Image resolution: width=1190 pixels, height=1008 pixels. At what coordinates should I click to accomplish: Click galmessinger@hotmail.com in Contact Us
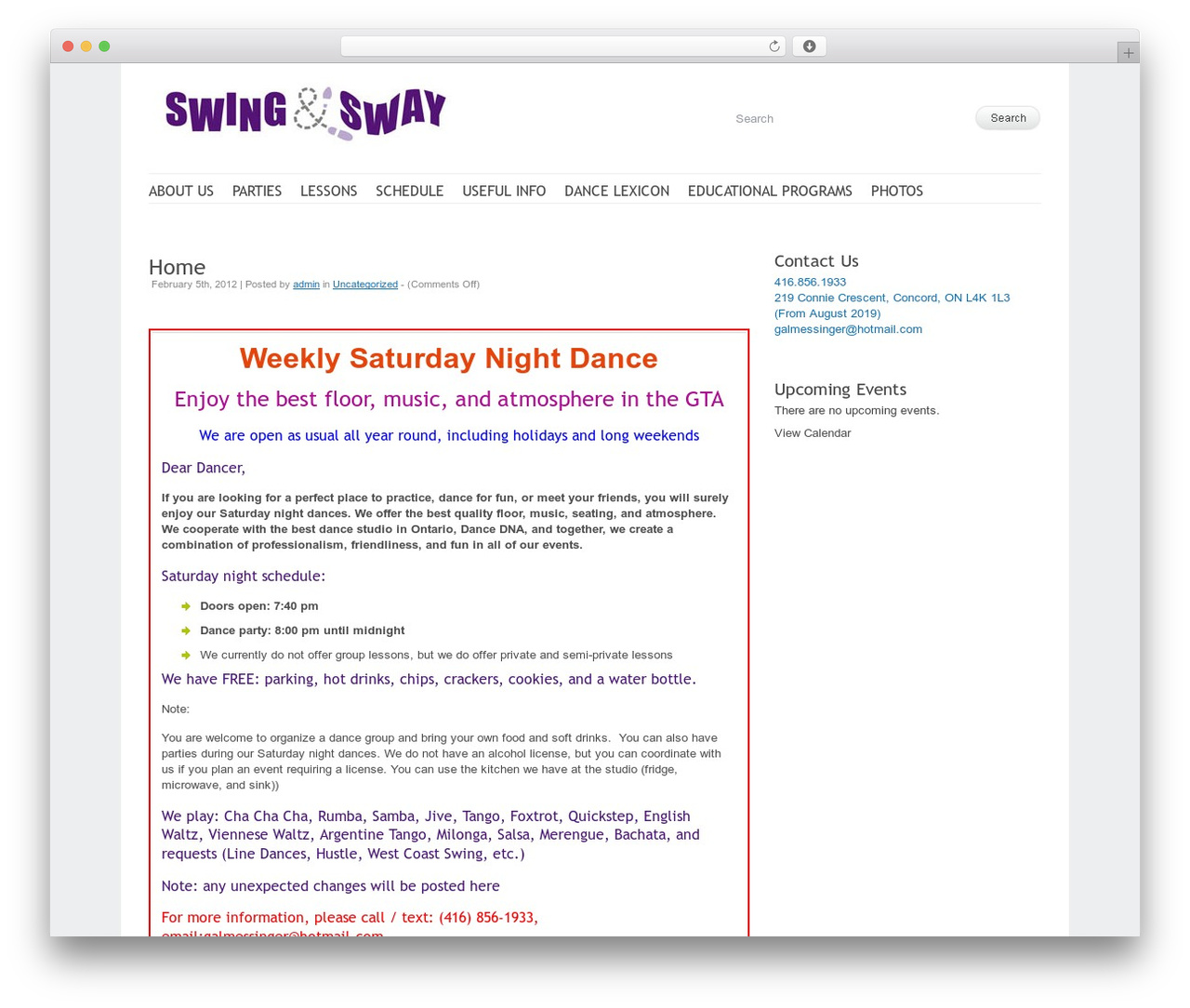tap(848, 329)
